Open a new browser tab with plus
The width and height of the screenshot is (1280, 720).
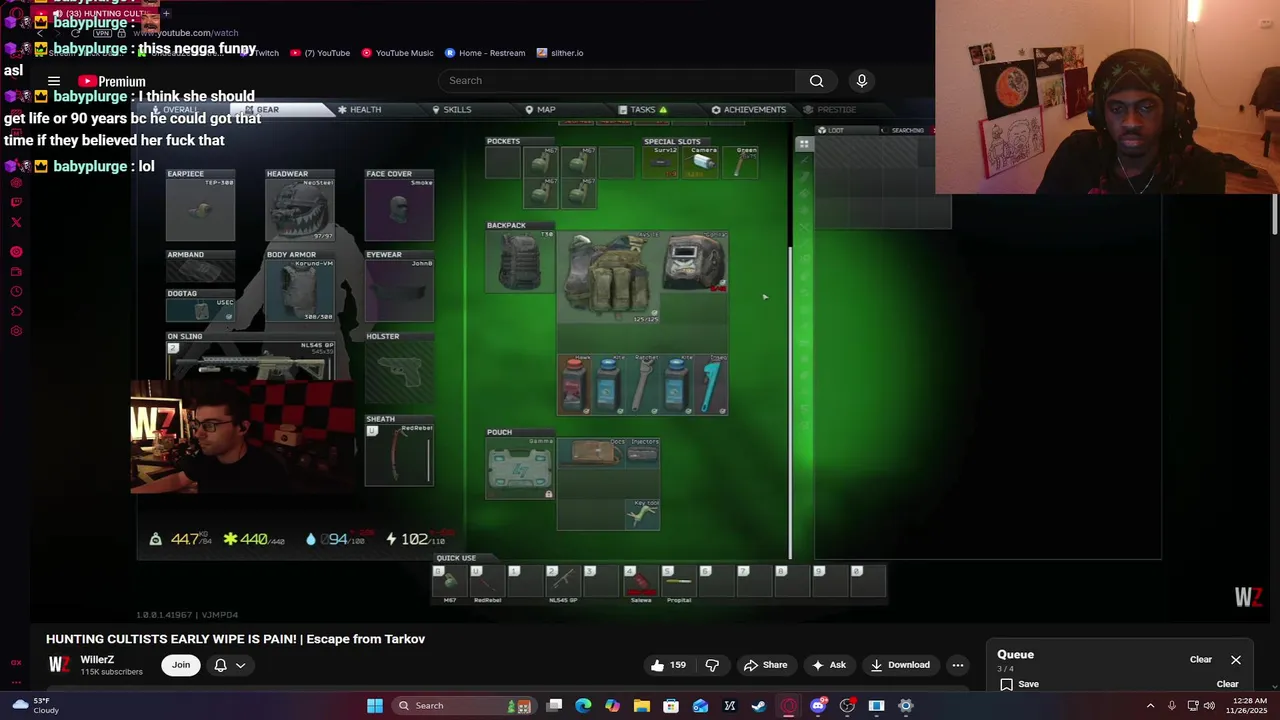click(166, 13)
